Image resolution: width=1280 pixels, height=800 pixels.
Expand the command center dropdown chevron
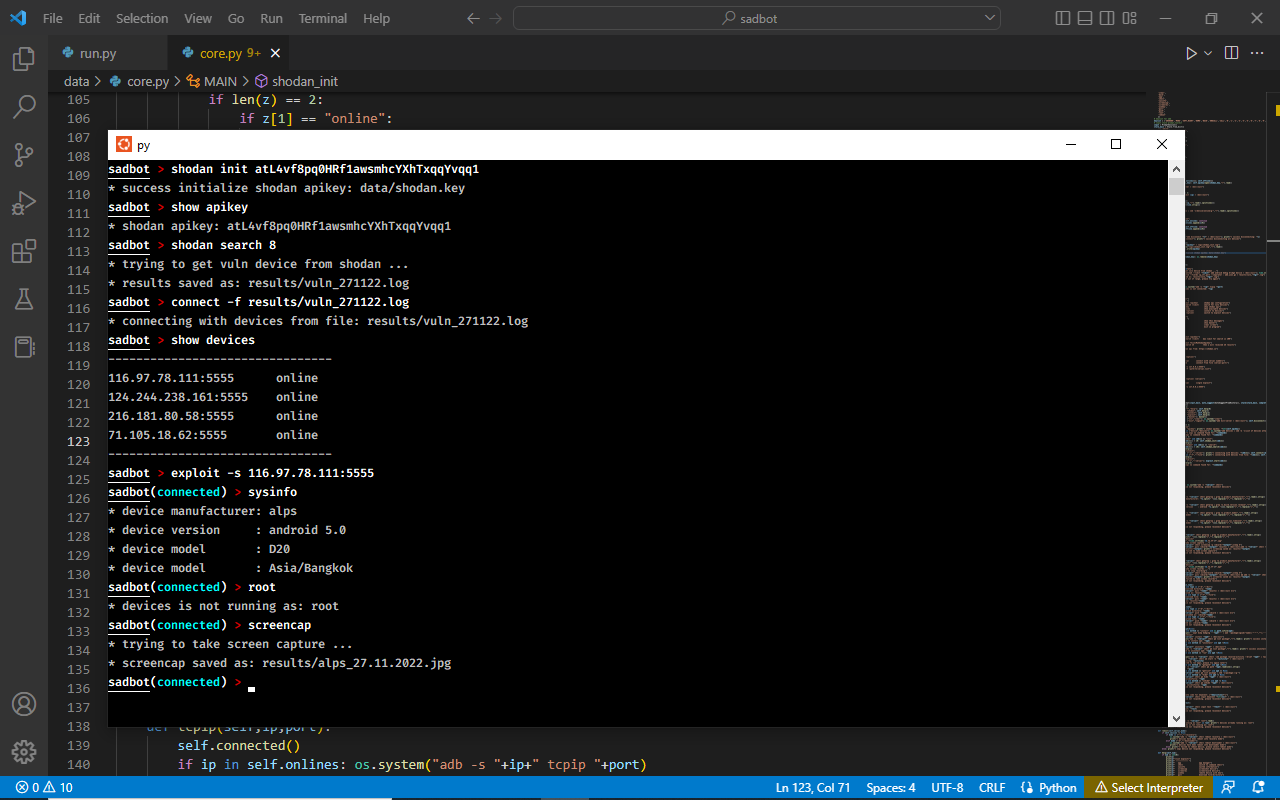tap(990, 18)
